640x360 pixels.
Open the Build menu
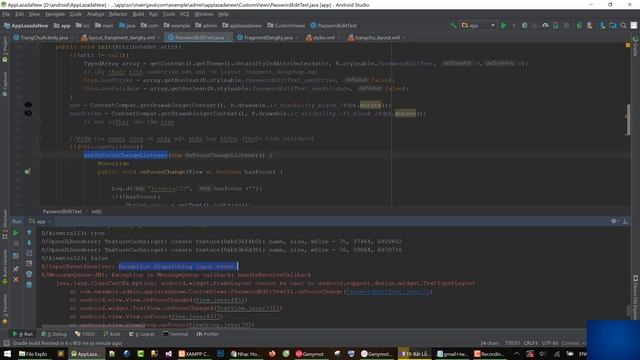coord(138,14)
